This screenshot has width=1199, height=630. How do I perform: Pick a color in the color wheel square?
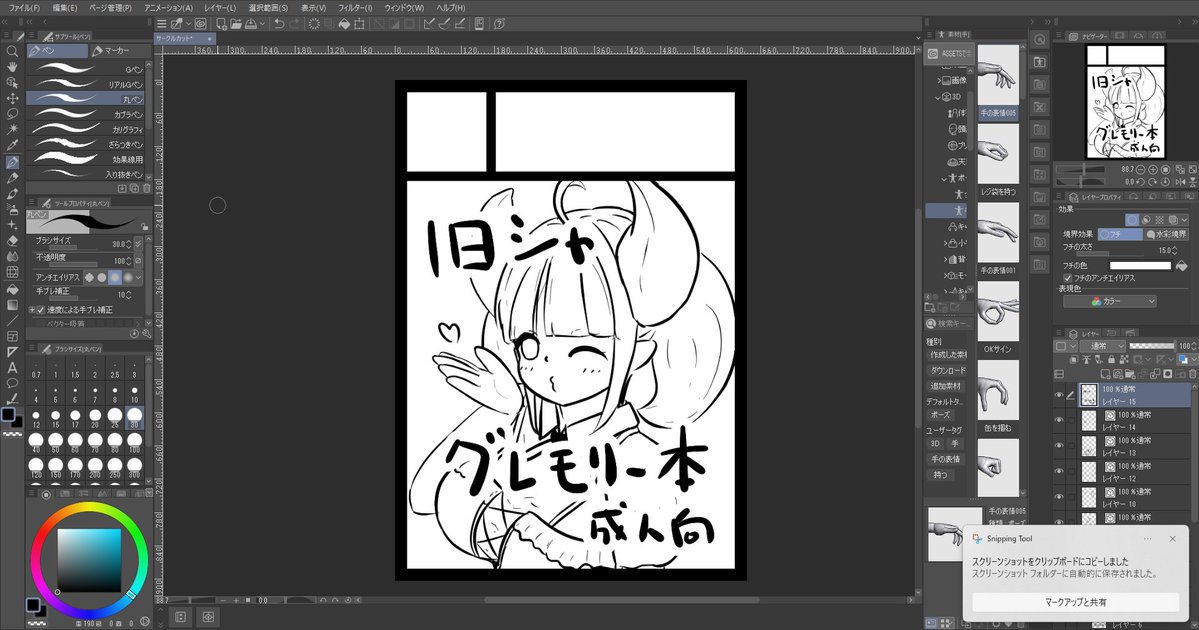coord(89,560)
